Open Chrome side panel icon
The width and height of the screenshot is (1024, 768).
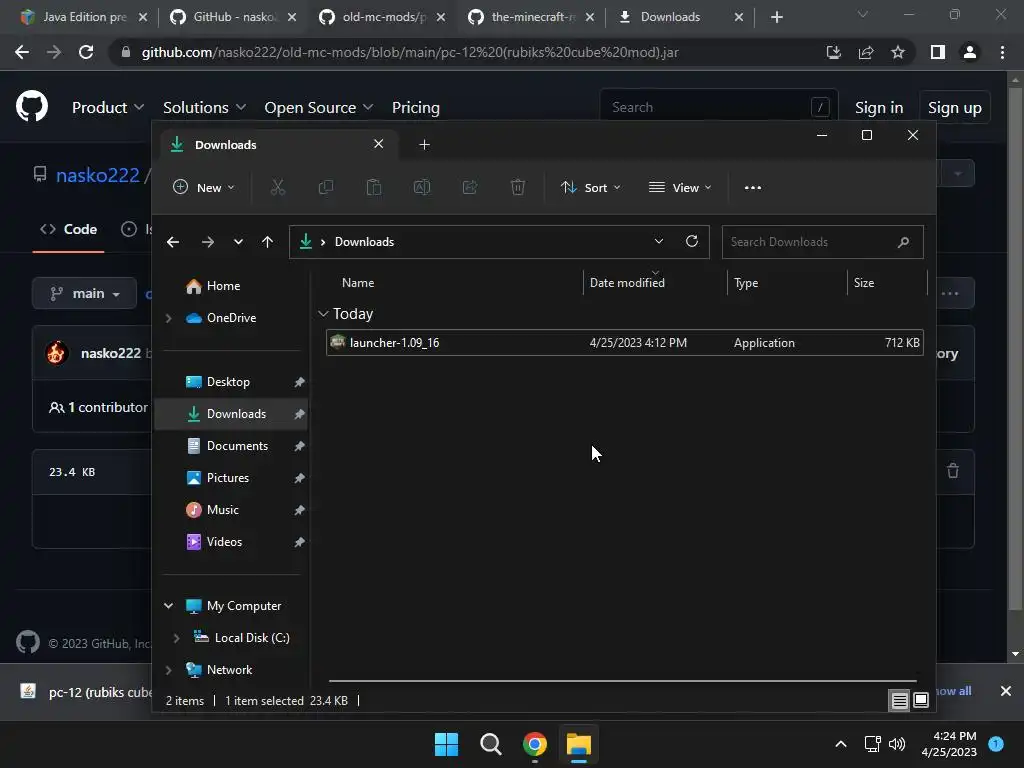pyautogui.click(x=938, y=52)
